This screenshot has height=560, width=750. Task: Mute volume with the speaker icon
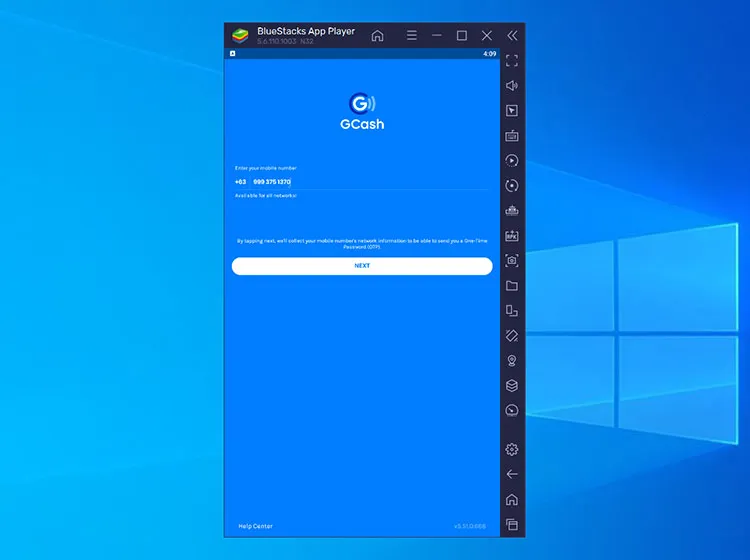511,86
